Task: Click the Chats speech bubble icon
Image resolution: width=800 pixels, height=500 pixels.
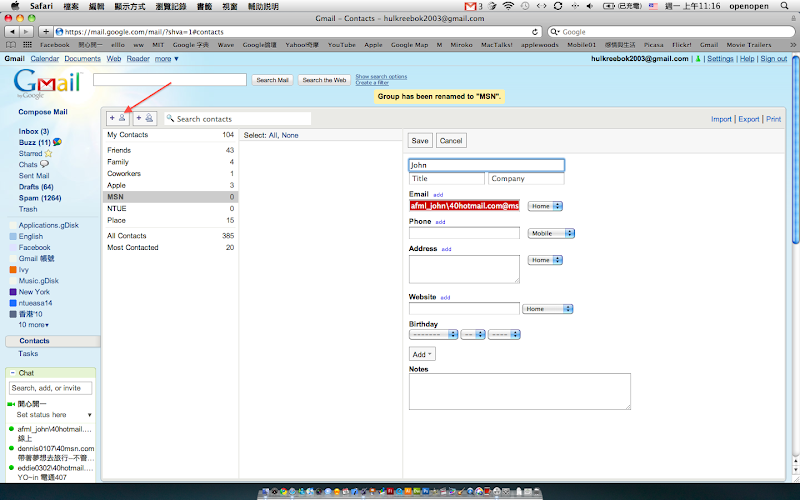Action: pos(44,164)
